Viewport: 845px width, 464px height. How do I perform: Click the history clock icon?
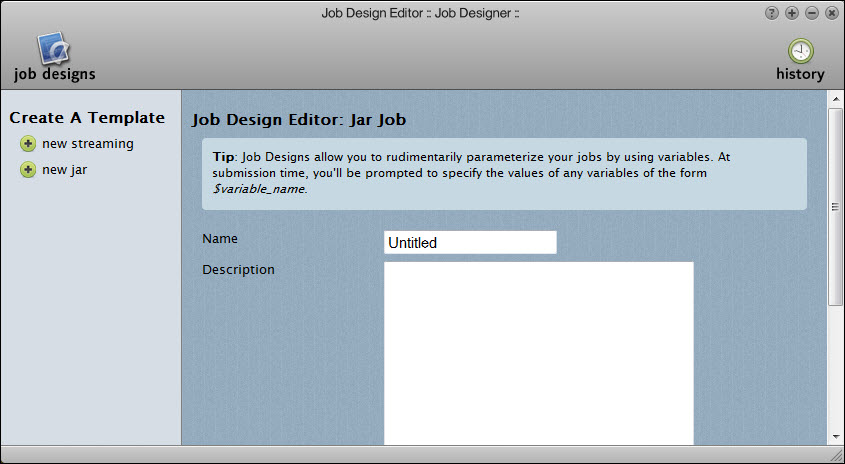click(x=800, y=51)
